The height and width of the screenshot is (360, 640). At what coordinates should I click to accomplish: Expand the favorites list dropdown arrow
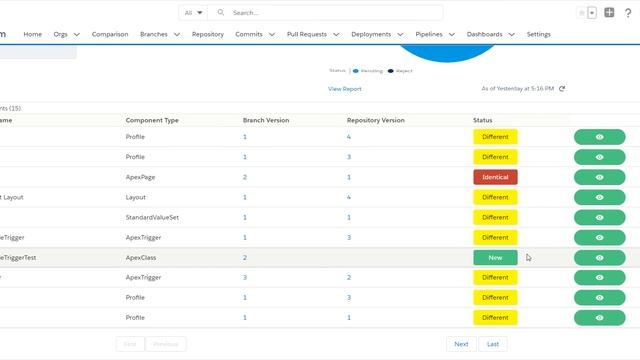click(592, 13)
